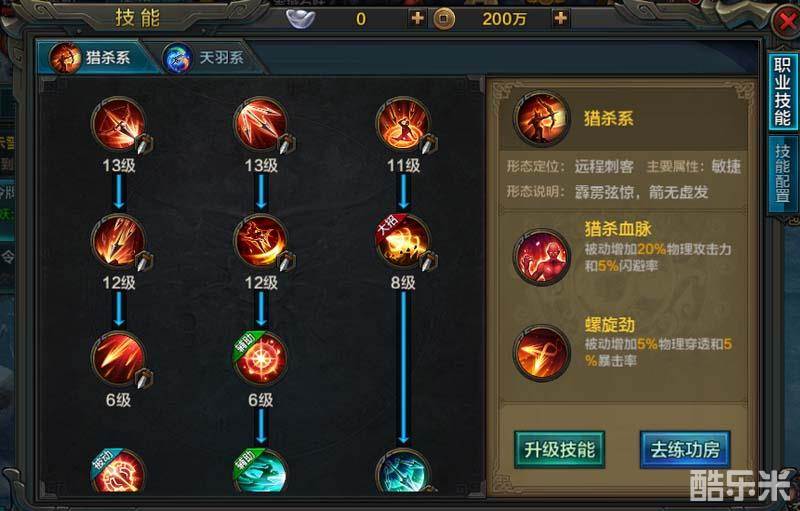Click the 螺旋劲 passive skill icon
Screen dimensions: 800x511
[541, 352]
